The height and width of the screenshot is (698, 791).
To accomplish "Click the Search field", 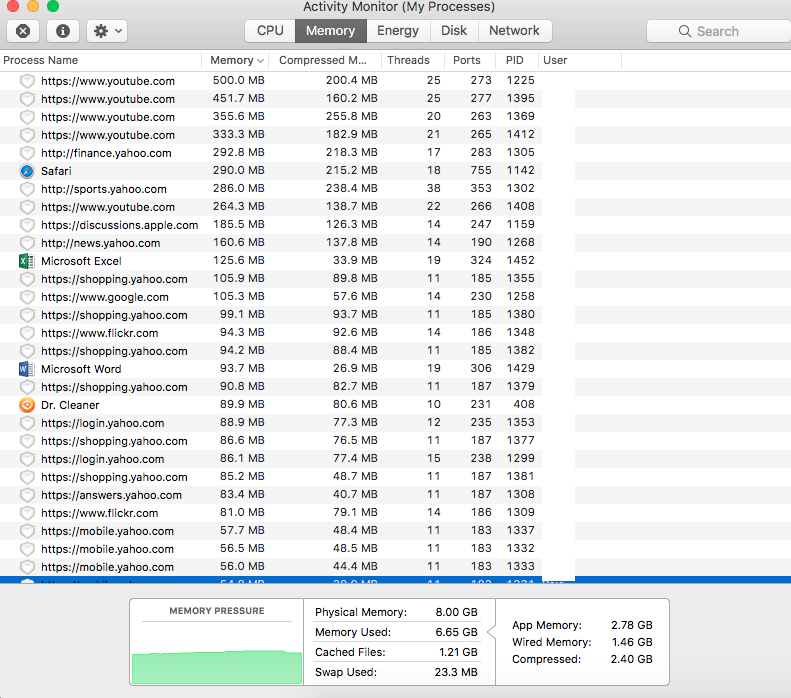I will tap(719, 31).
